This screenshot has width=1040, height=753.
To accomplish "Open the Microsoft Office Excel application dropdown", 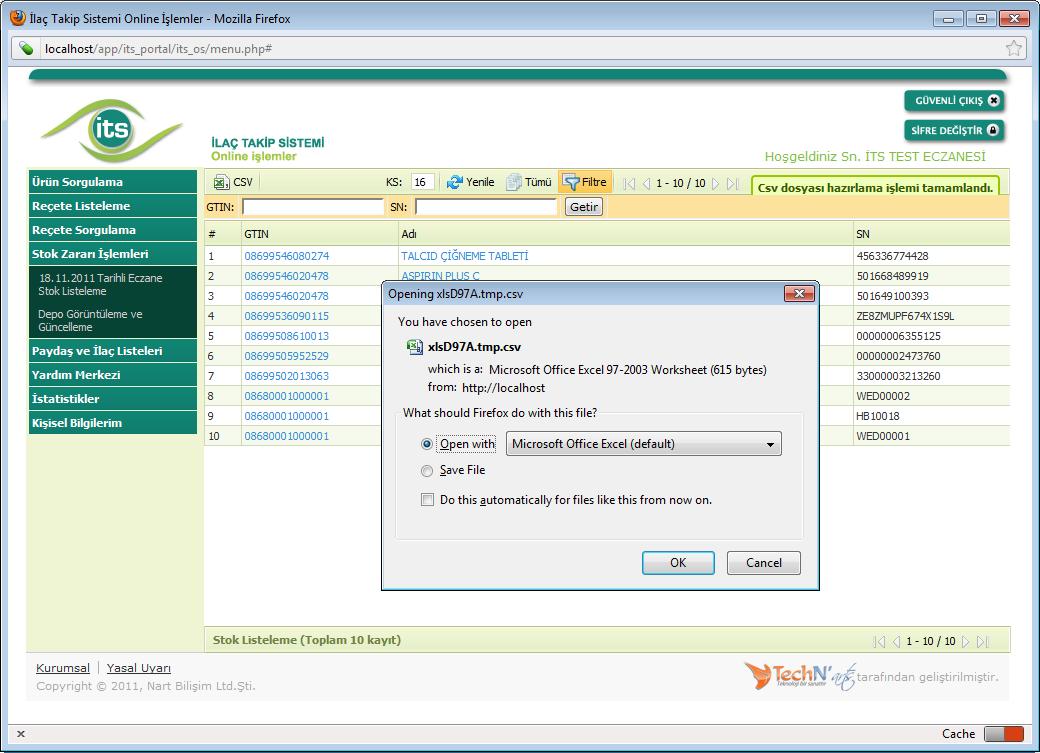I will coord(643,444).
